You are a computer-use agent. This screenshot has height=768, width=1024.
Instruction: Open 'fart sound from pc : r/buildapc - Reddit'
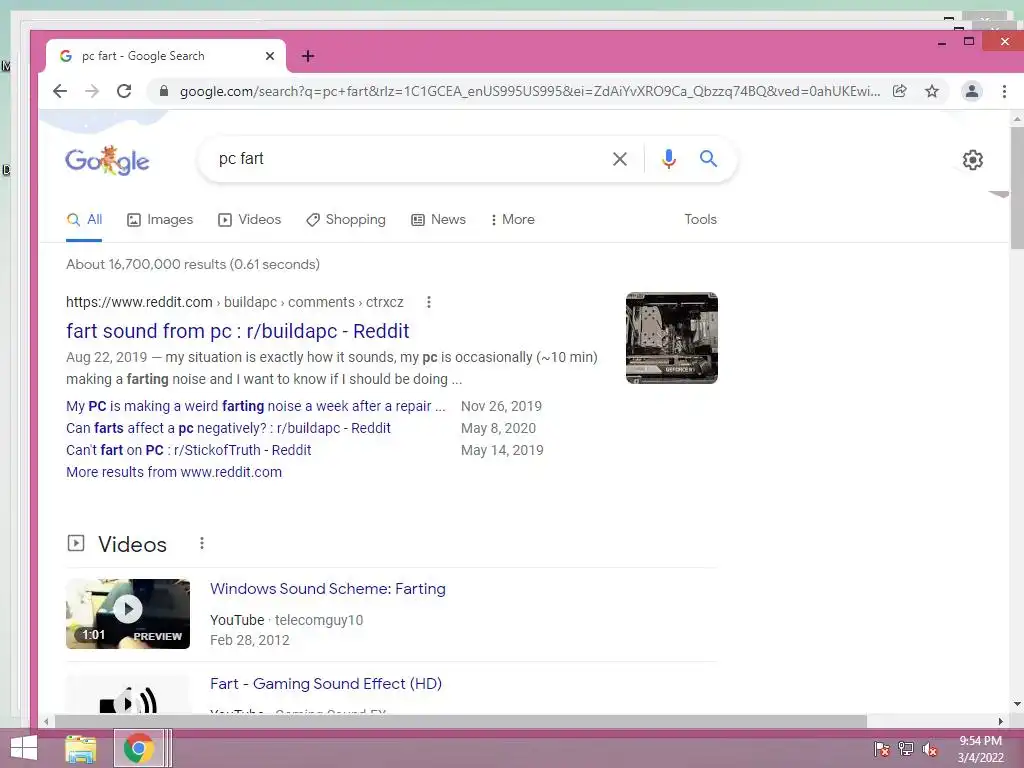[238, 331]
